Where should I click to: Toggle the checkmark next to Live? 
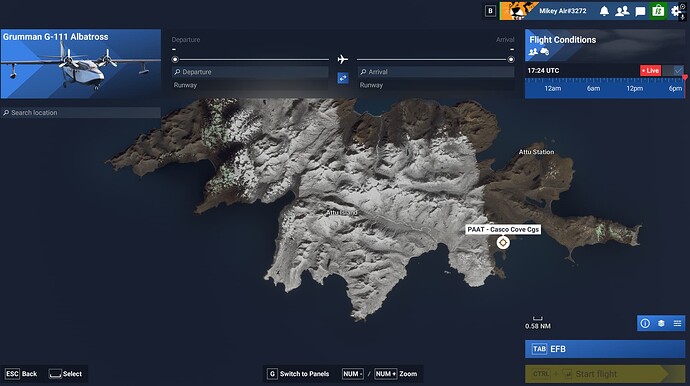click(678, 70)
